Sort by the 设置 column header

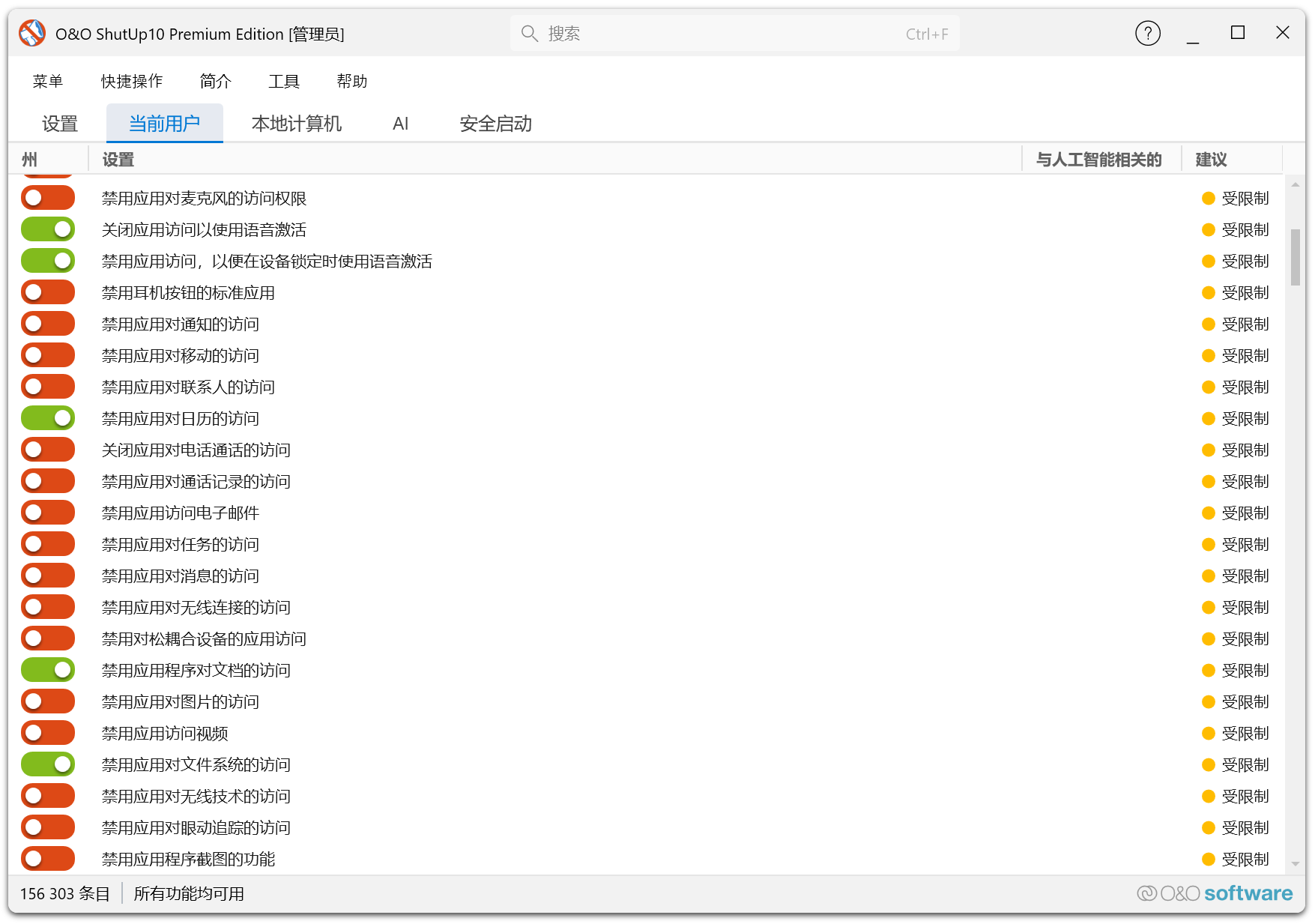(x=555, y=160)
